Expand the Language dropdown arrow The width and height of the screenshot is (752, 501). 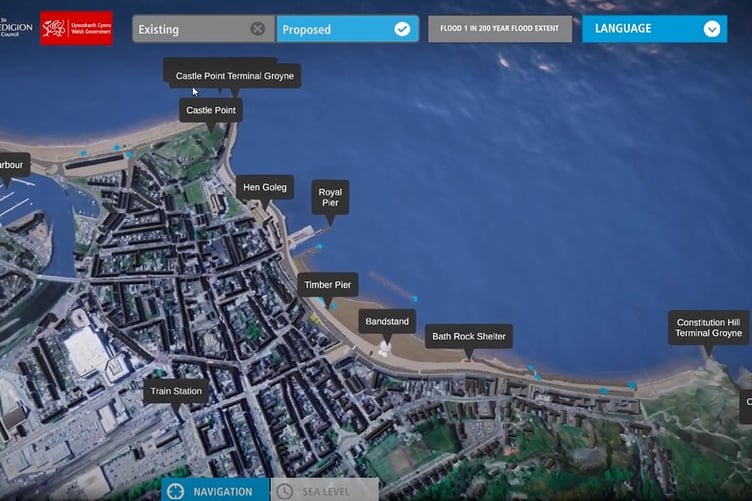pos(711,29)
